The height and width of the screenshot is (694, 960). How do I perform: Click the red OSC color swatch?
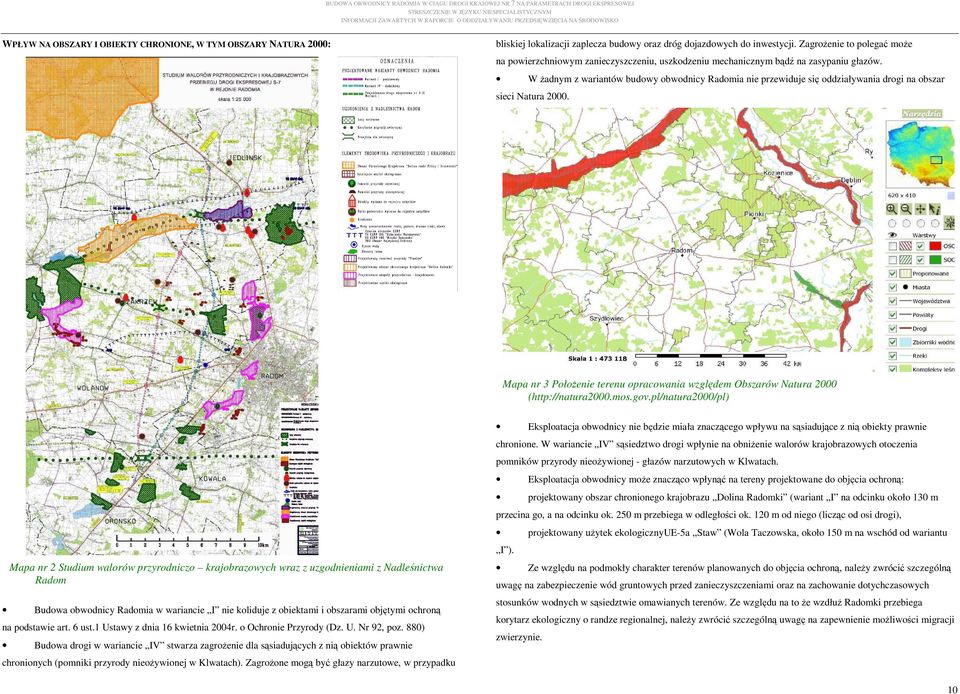click(936, 246)
